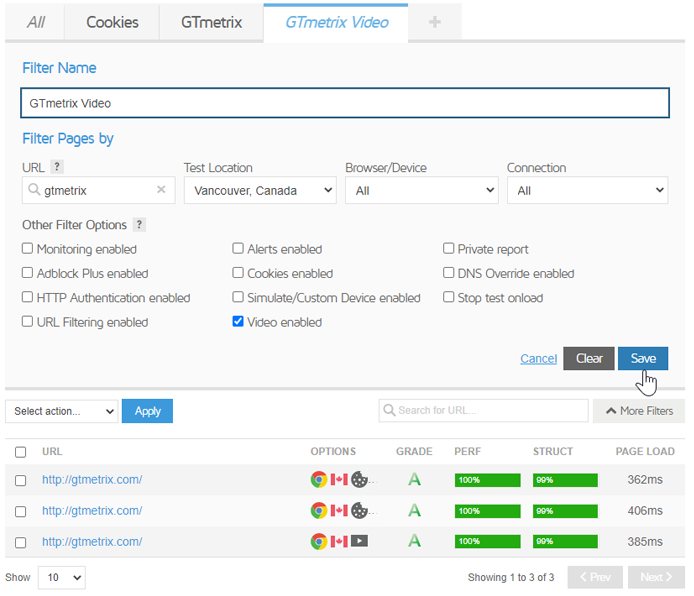The image size is (694, 596).
Task: Click the Chrome icon in the 406ms row
Action: click(x=319, y=510)
